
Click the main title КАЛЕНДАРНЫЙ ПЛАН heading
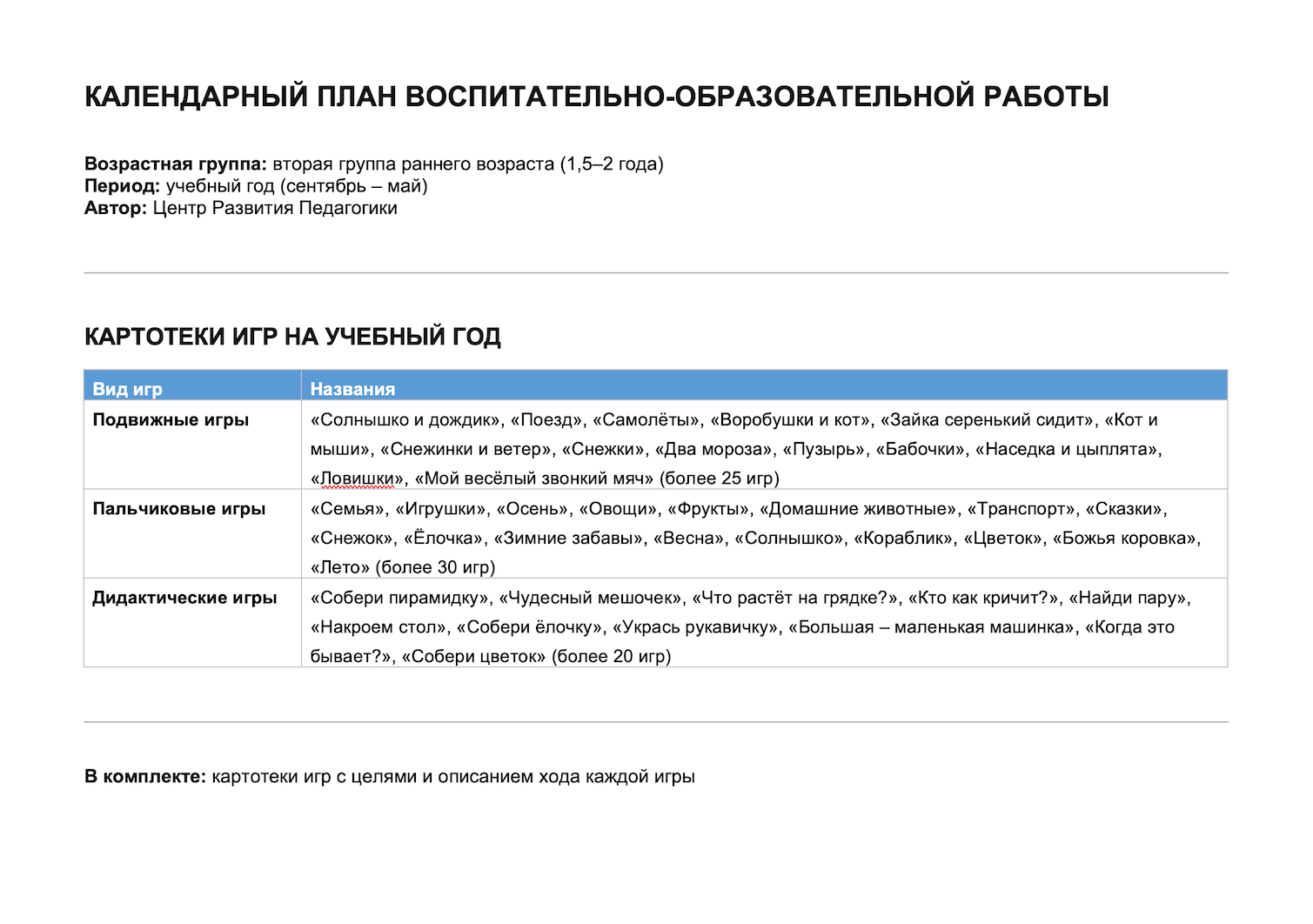click(597, 97)
